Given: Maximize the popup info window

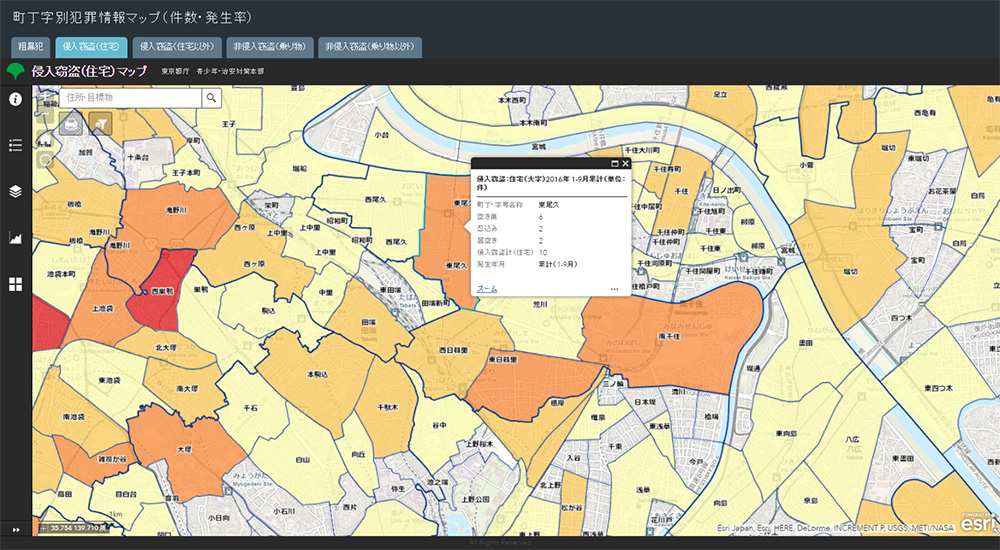Looking at the screenshot, I should (x=614, y=163).
